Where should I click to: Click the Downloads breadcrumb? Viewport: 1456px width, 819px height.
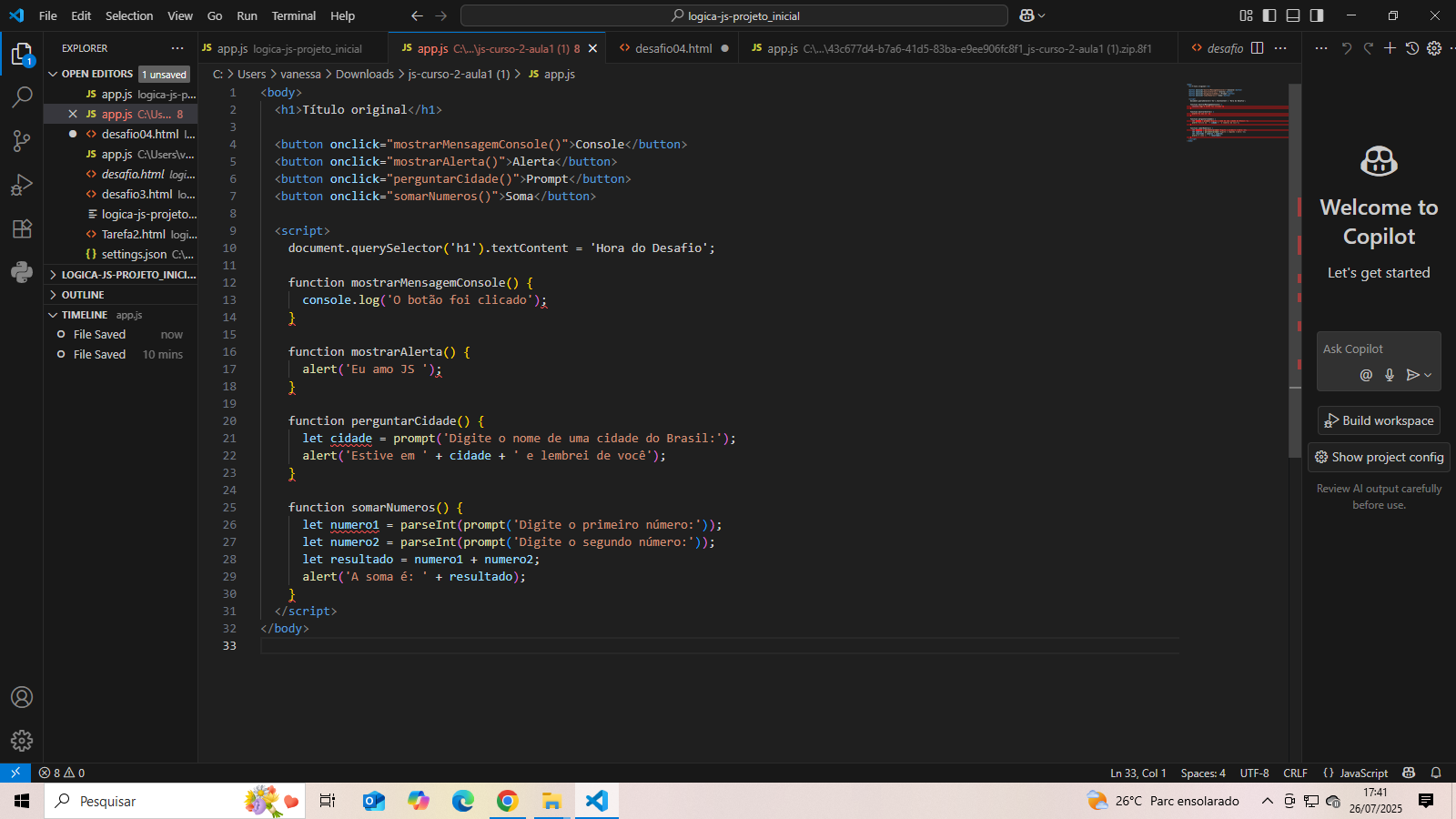click(x=365, y=75)
